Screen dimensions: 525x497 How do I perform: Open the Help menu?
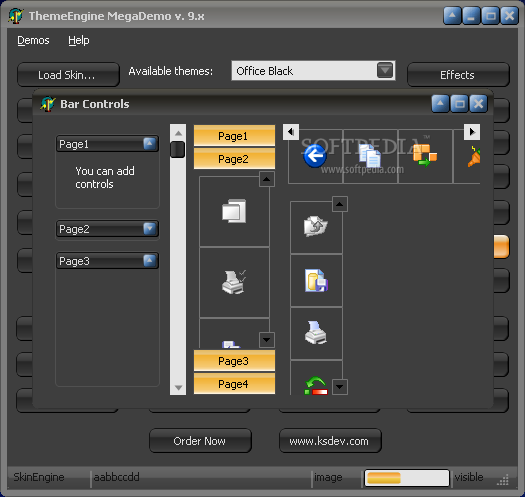(x=79, y=41)
